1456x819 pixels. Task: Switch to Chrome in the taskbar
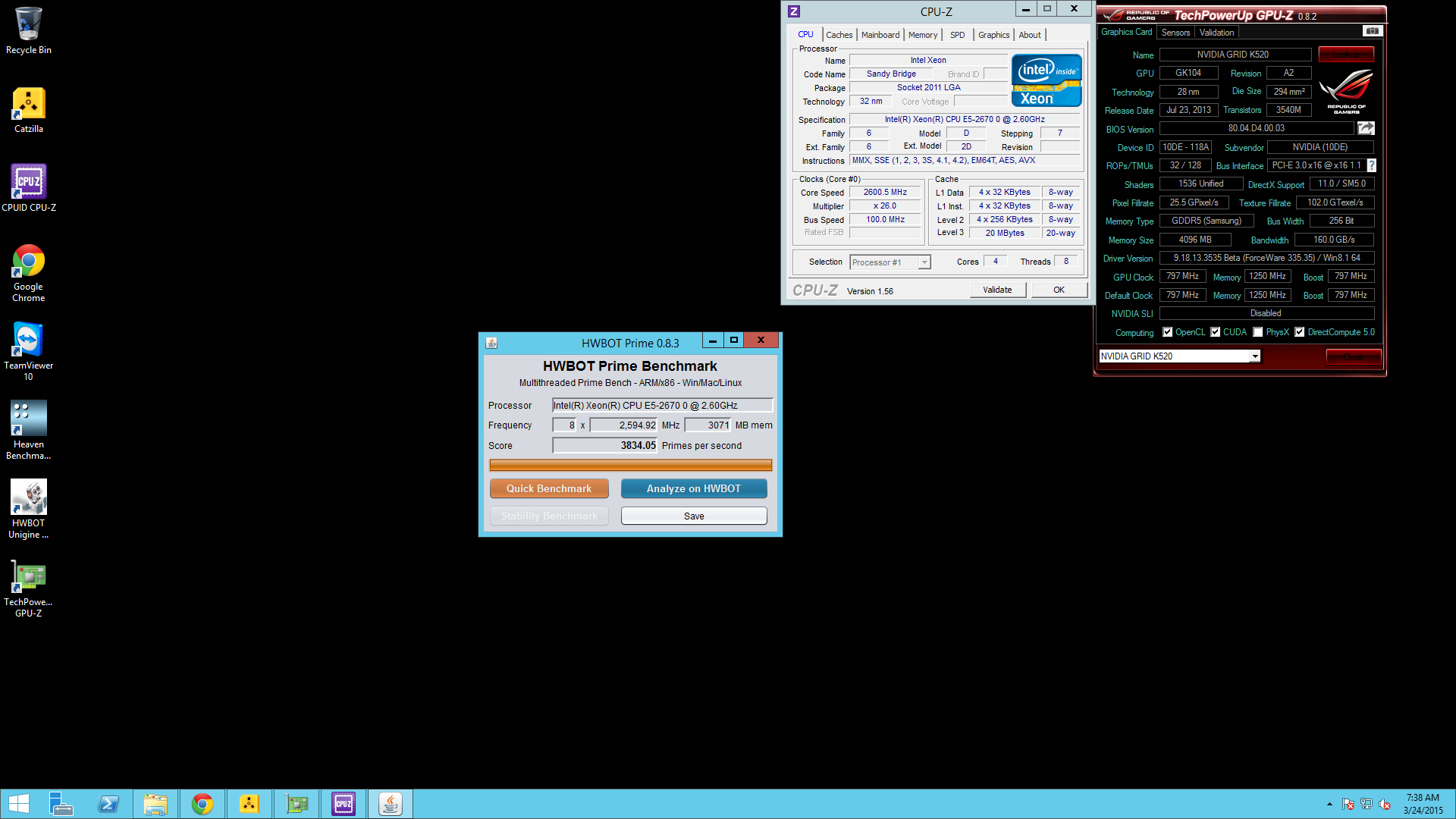[x=202, y=804]
